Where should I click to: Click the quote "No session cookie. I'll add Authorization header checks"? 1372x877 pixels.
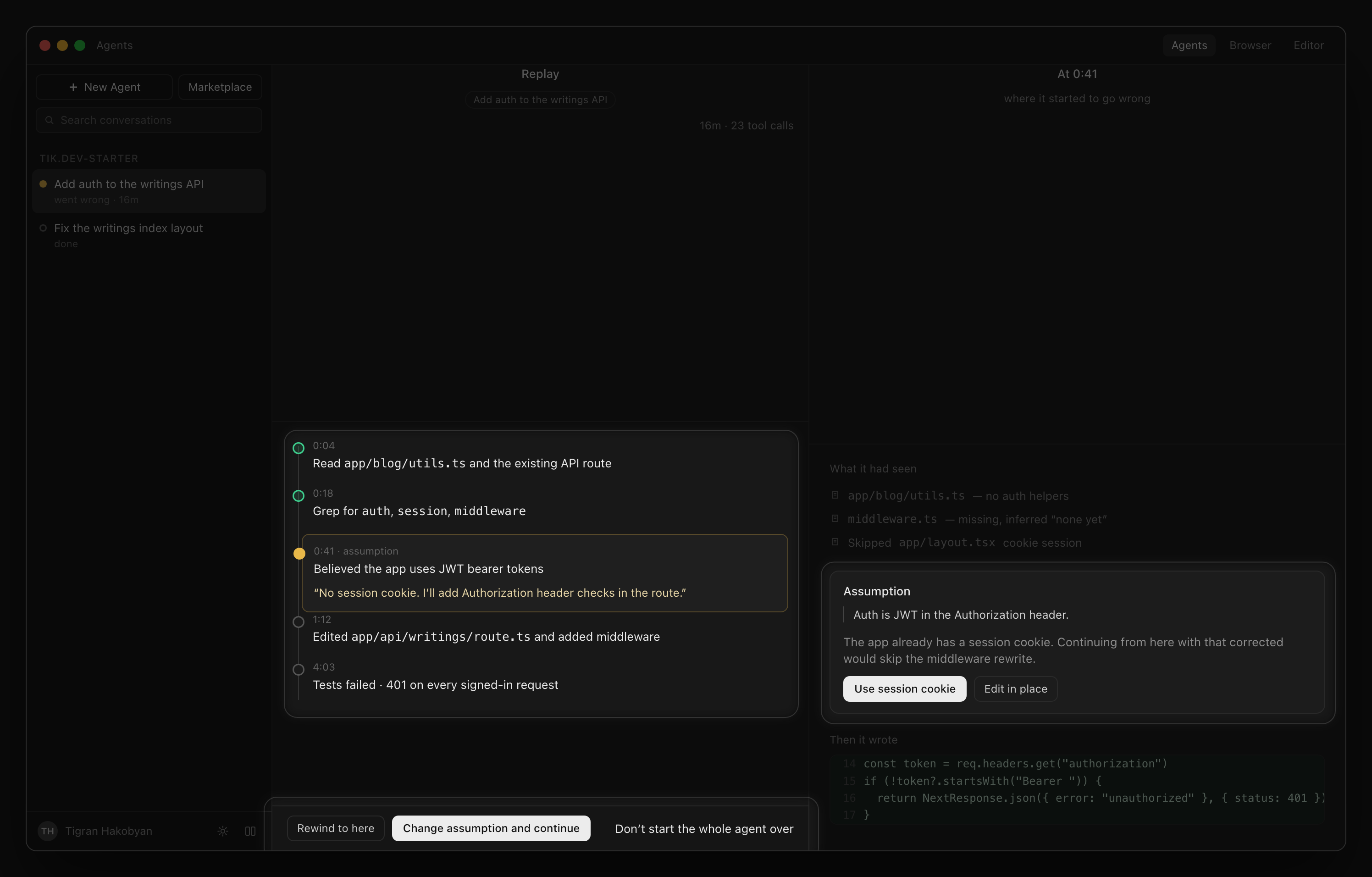(500, 593)
